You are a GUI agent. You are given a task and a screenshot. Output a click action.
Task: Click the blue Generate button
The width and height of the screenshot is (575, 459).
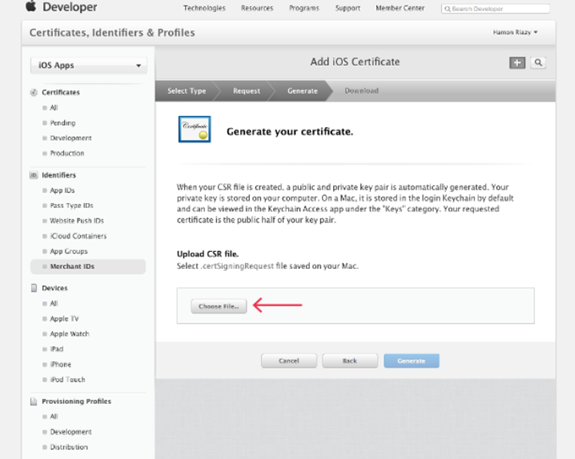point(411,361)
